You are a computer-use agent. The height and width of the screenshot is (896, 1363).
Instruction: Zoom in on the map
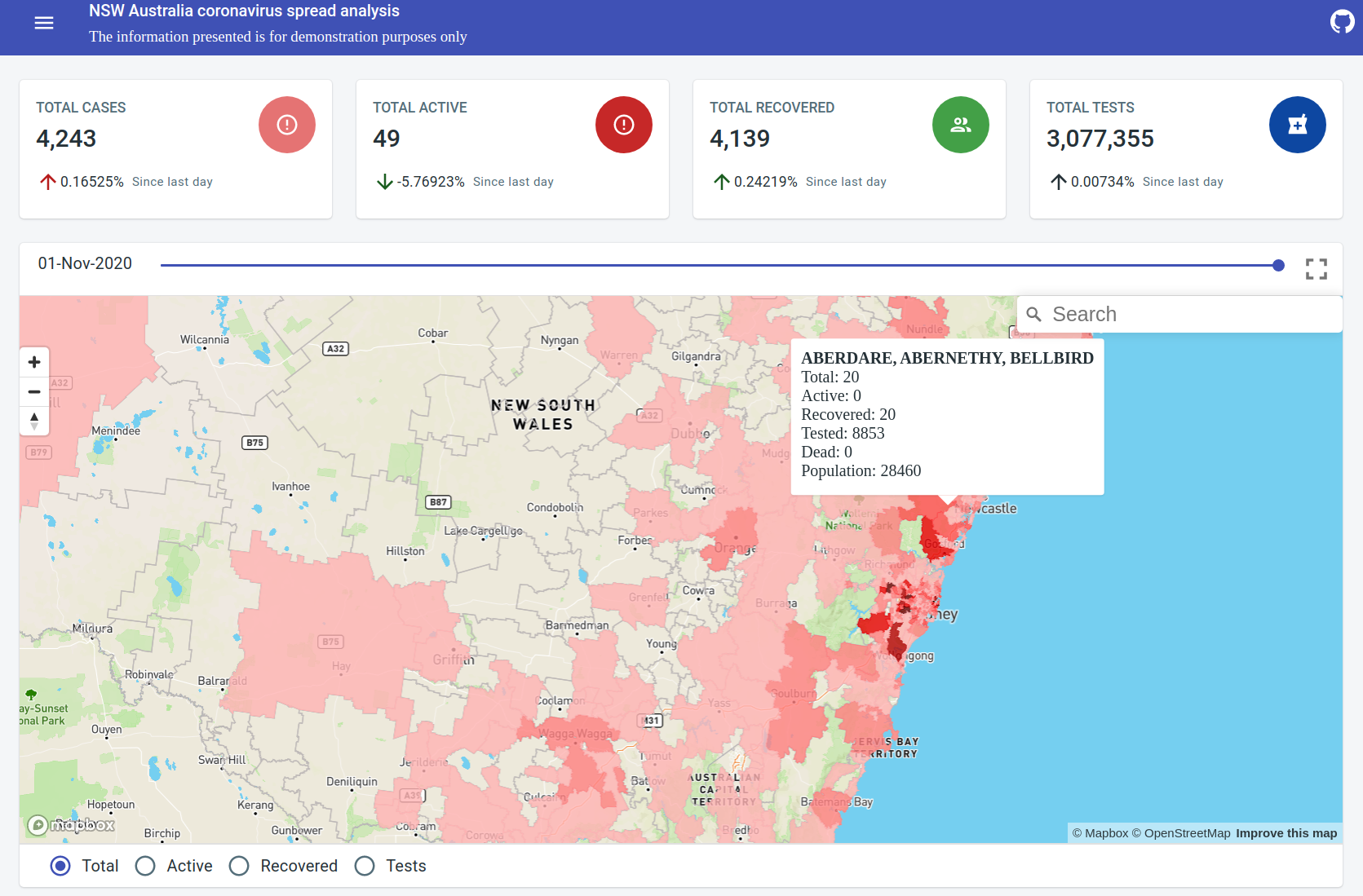pyautogui.click(x=34, y=362)
